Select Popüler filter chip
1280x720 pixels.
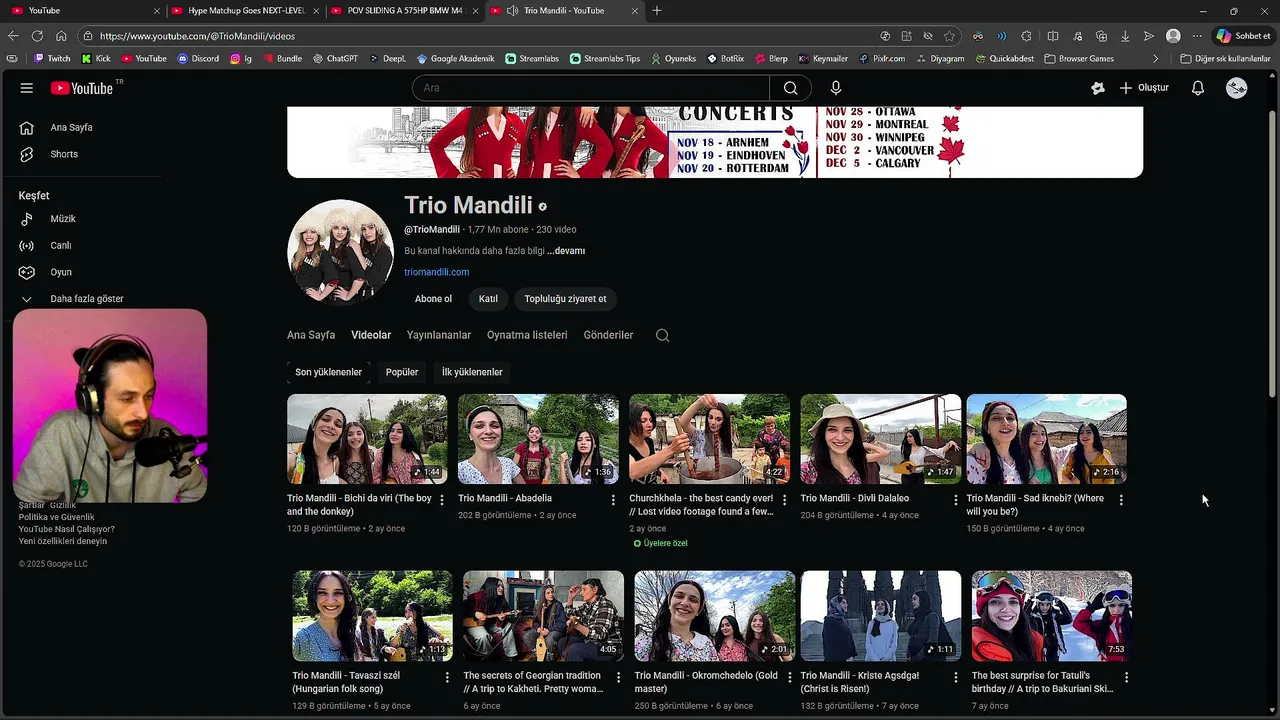coord(402,372)
